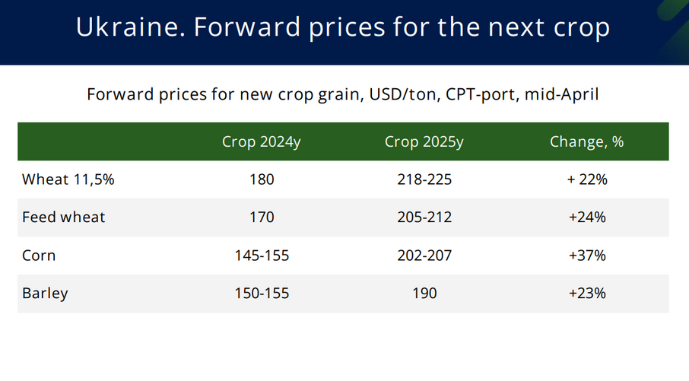This screenshot has height=381, width=689.
Task: Select the table subtitle about USD/ton CPT-port
Action: pos(343,94)
